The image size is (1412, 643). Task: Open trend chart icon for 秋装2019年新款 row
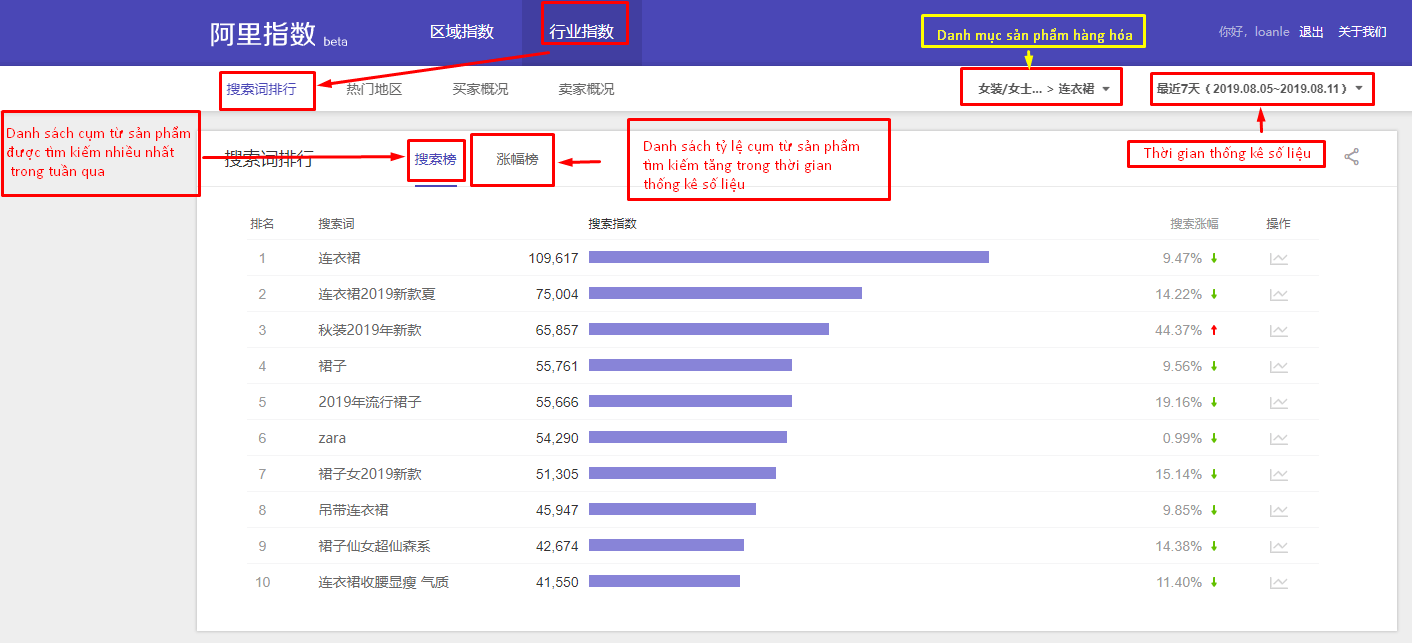pos(1278,331)
